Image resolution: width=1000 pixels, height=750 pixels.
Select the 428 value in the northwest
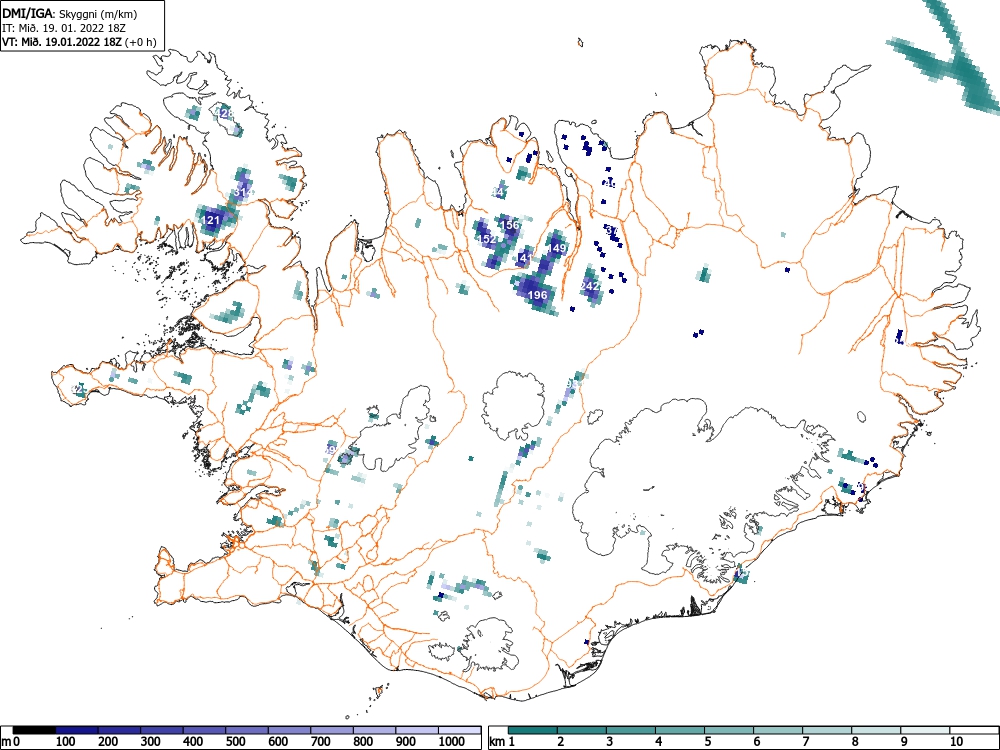[224, 113]
